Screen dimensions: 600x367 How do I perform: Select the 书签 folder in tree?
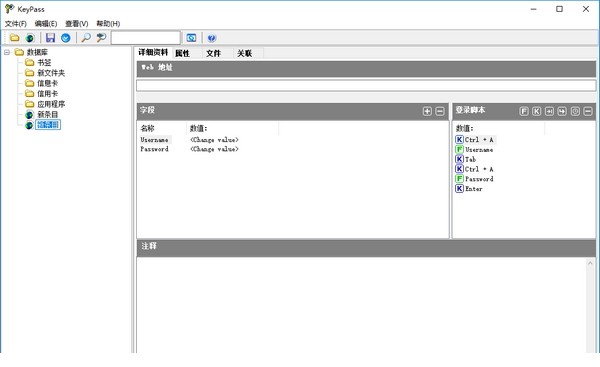click(x=44, y=62)
